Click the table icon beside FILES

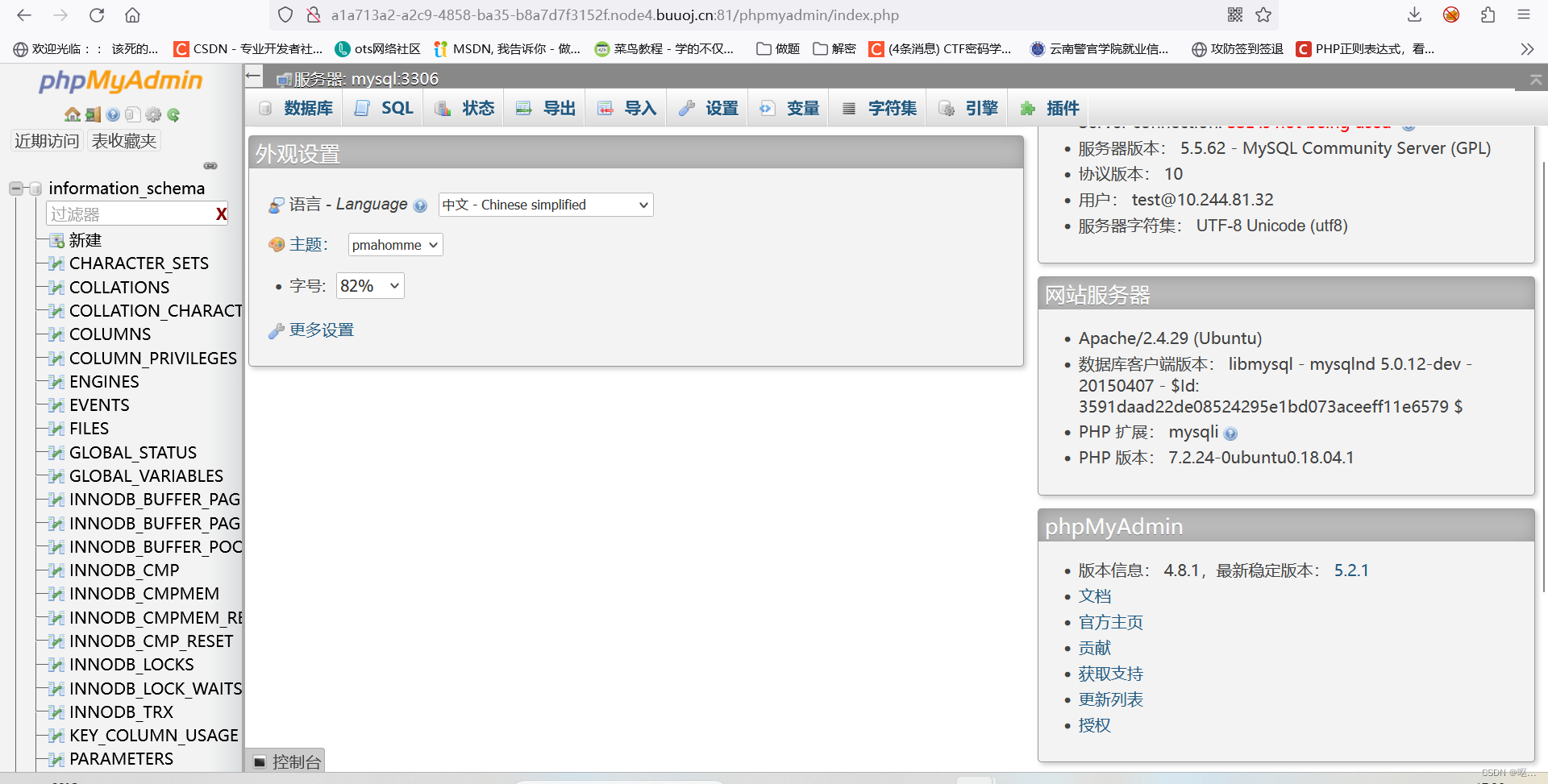56,429
